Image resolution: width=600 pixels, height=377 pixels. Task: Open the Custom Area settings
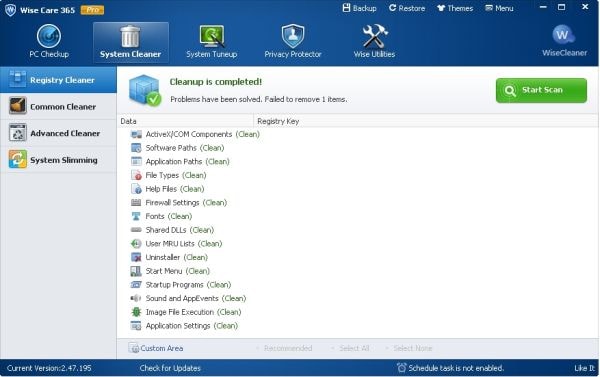tap(156, 348)
